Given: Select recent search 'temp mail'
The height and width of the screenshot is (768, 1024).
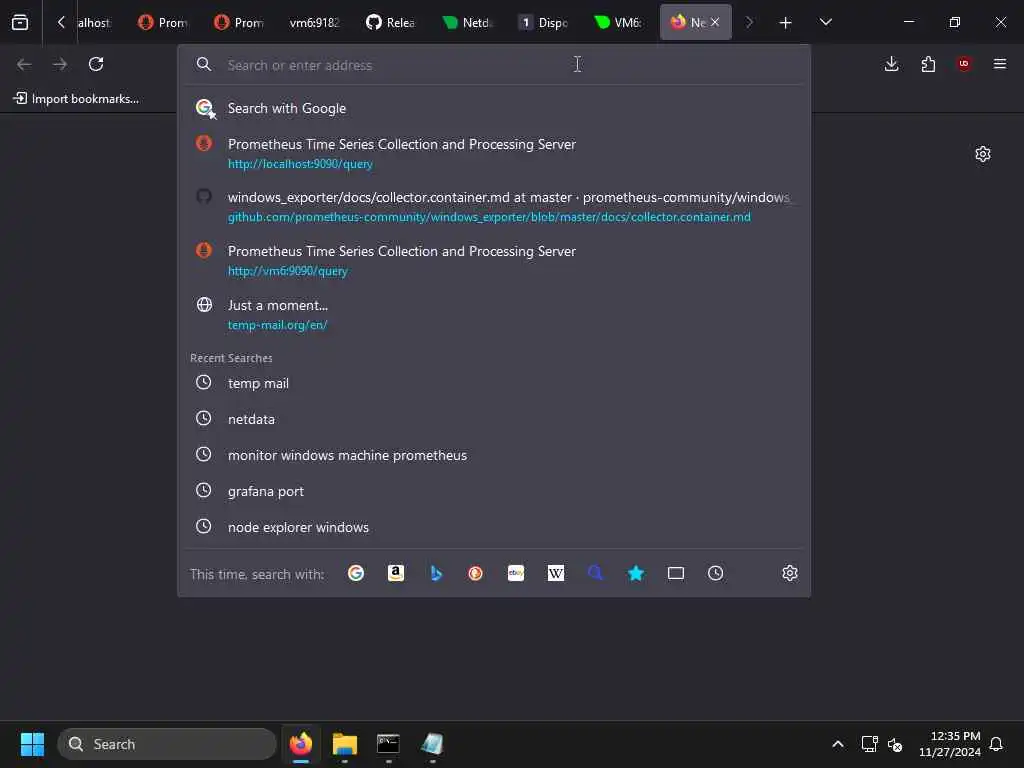Looking at the screenshot, I should (x=494, y=383).
